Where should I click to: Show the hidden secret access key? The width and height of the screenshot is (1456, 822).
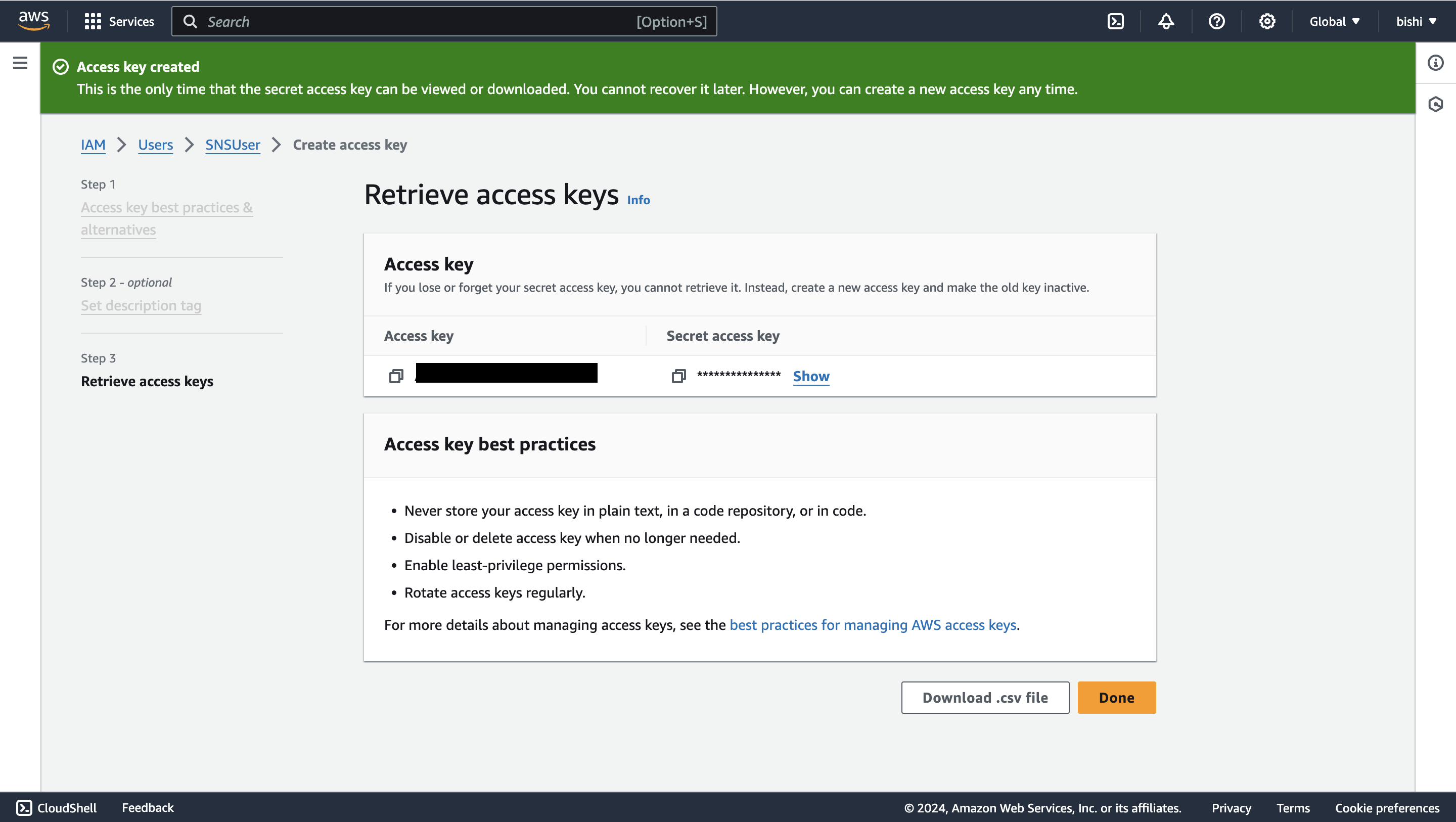tap(810, 376)
